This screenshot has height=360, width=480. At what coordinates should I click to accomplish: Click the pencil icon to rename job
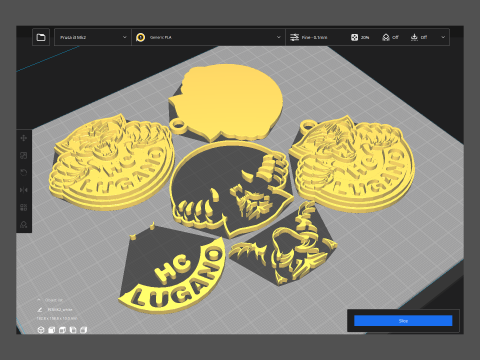40,310
